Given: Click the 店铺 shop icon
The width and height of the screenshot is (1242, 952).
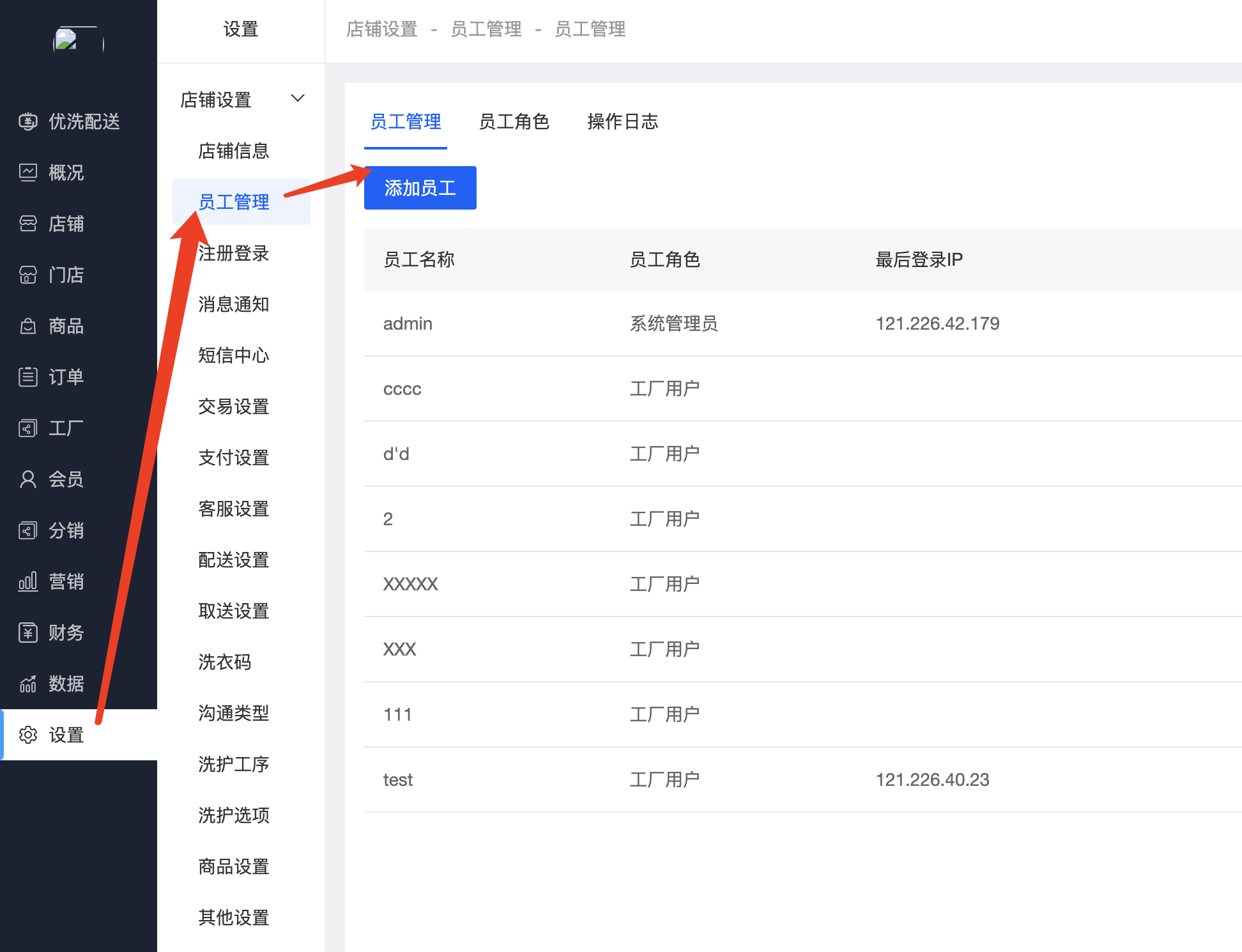Looking at the screenshot, I should click(x=27, y=224).
